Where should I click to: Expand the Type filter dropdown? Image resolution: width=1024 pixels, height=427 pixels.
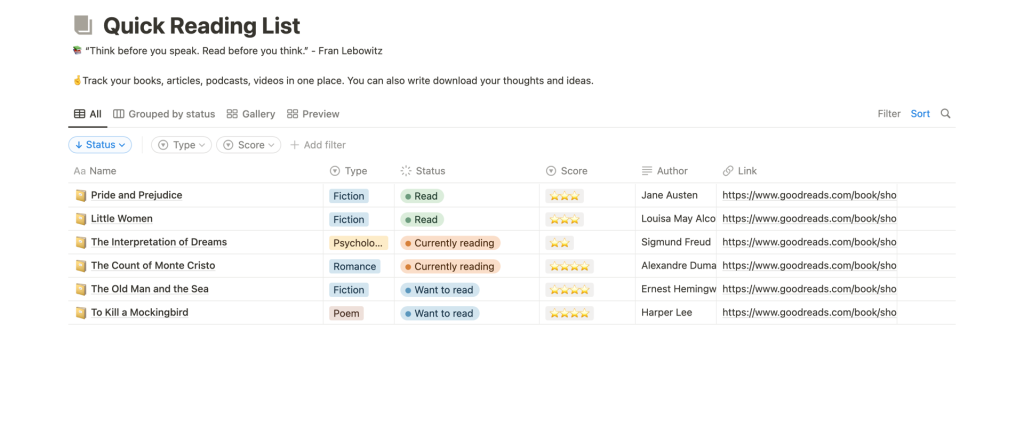pyautogui.click(x=182, y=145)
